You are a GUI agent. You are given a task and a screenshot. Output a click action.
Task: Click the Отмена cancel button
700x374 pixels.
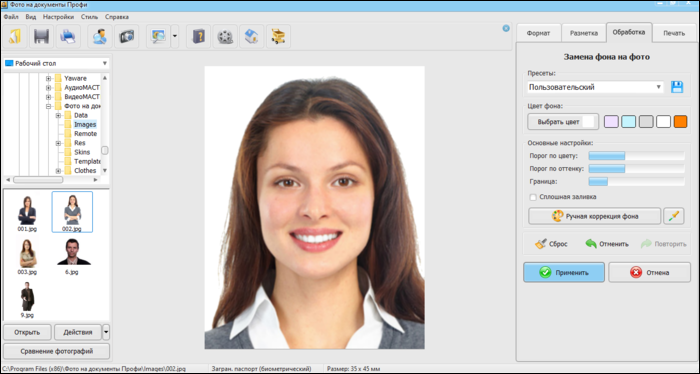(649, 272)
